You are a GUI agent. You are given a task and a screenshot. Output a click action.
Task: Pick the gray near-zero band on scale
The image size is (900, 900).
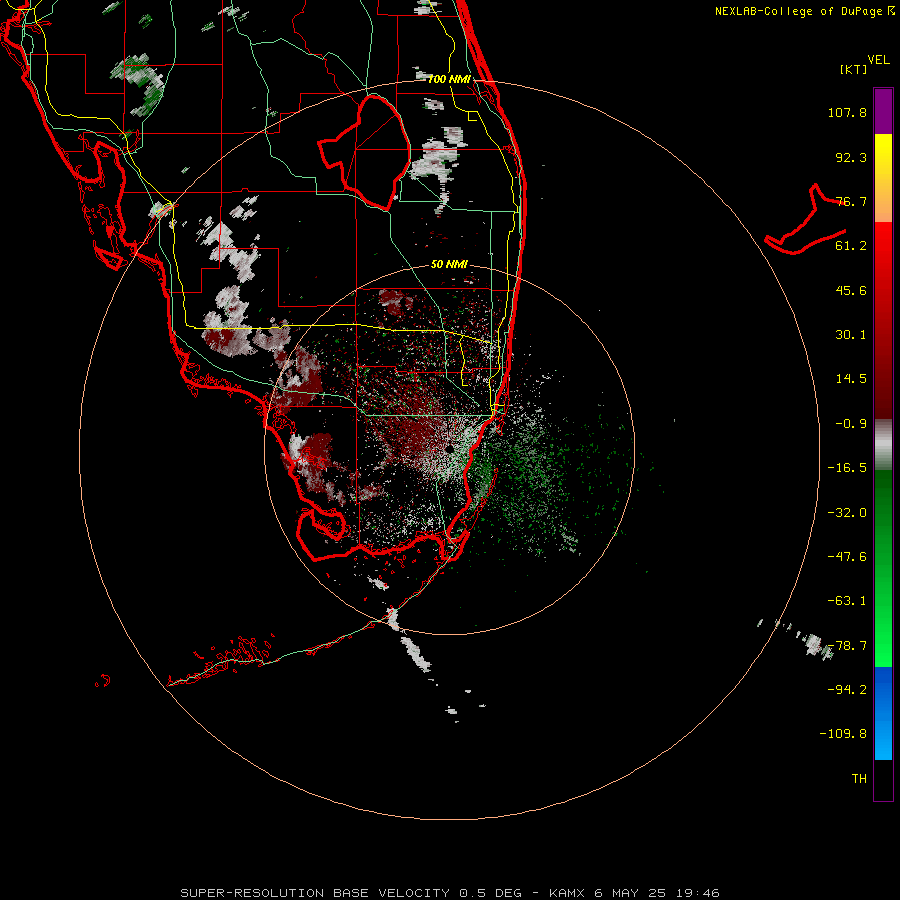pyautogui.click(x=883, y=445)
